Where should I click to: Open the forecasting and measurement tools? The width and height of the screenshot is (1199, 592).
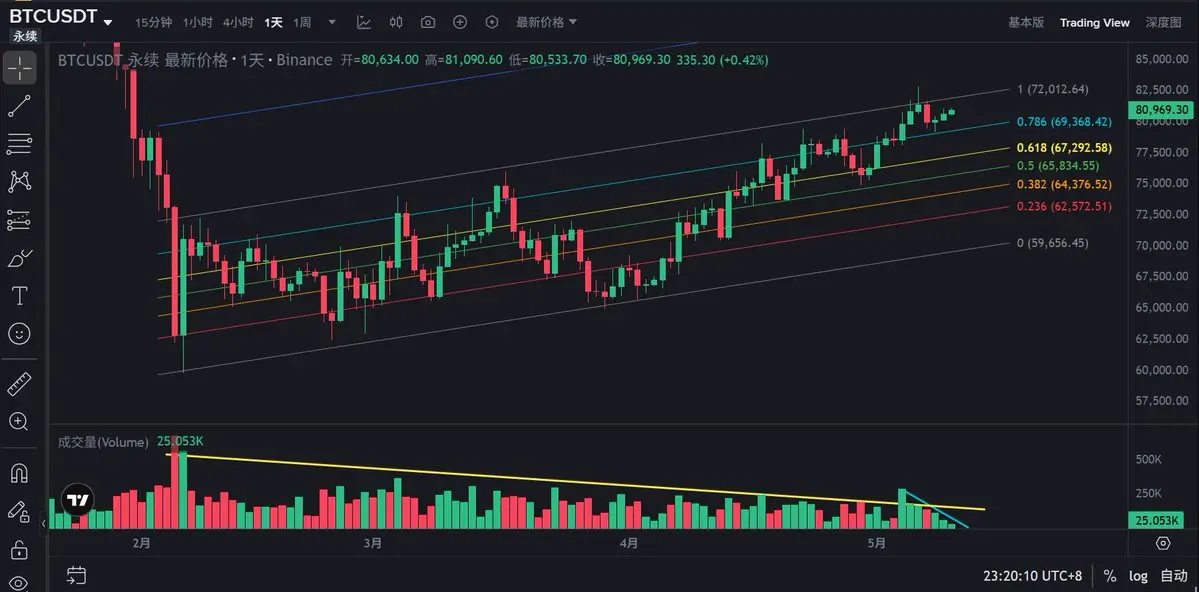click(20, 220)
